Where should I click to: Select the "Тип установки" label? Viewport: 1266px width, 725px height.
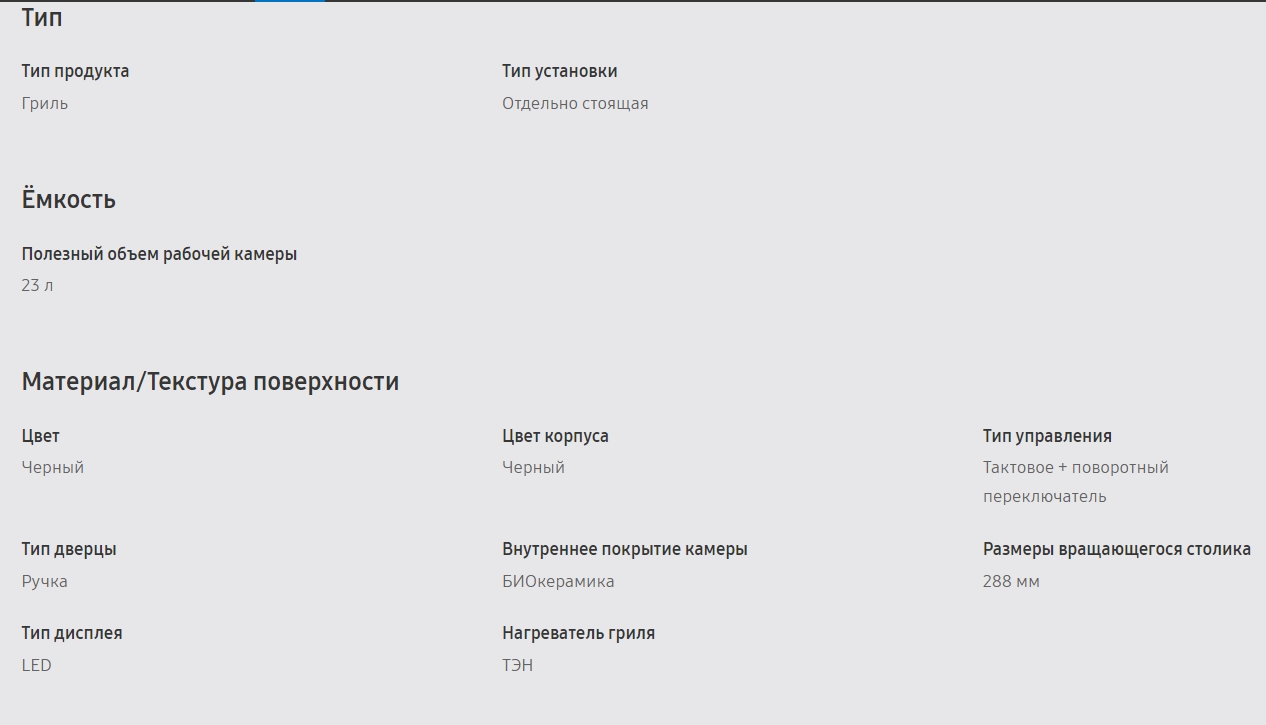tap(559, 71)
